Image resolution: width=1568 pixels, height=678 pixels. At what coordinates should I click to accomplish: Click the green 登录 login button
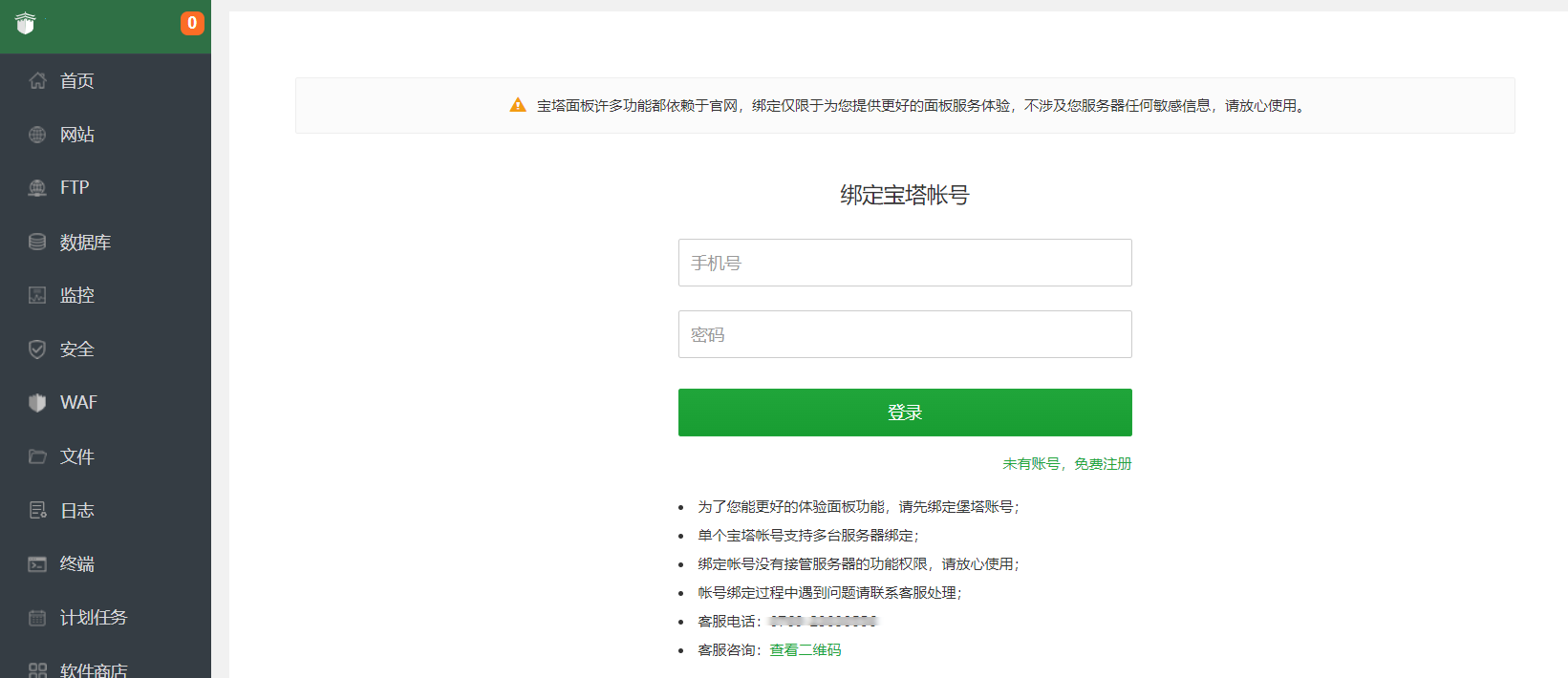point(905,413)
